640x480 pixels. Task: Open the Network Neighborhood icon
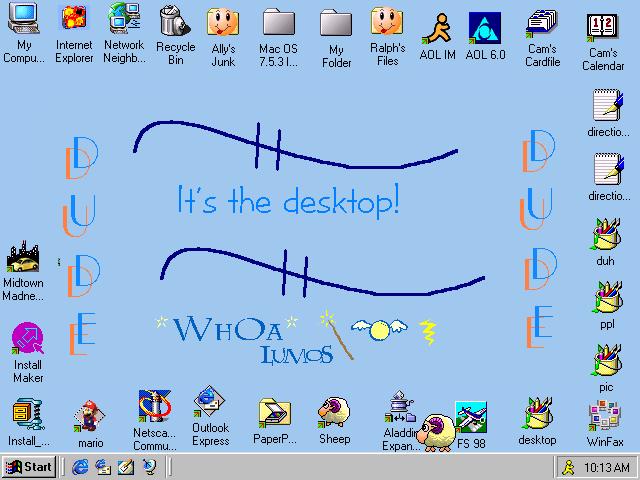[x=124, y=18]
